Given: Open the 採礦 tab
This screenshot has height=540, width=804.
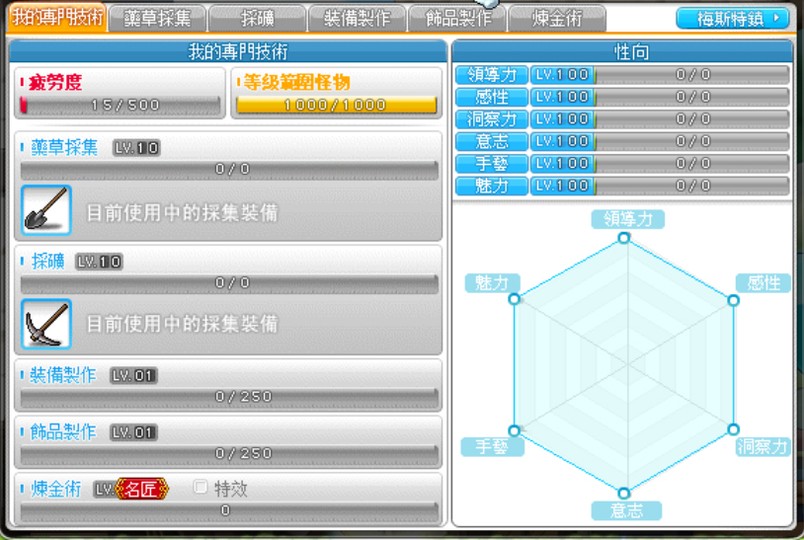Looking at the screenshot, I should coord(255,18).
